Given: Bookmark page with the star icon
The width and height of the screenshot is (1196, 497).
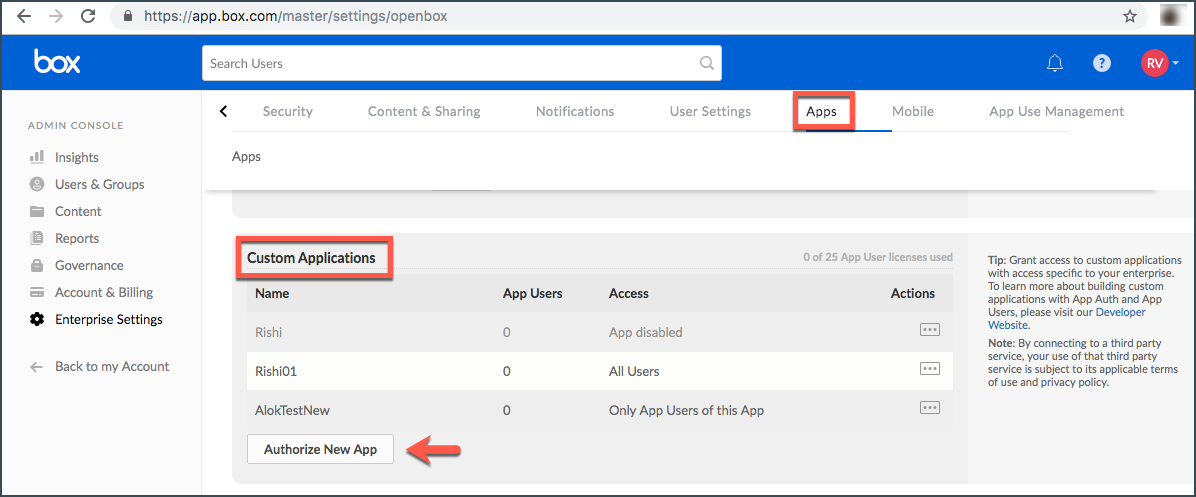Looking at the screenshot, I should [x=1130, y=16].
